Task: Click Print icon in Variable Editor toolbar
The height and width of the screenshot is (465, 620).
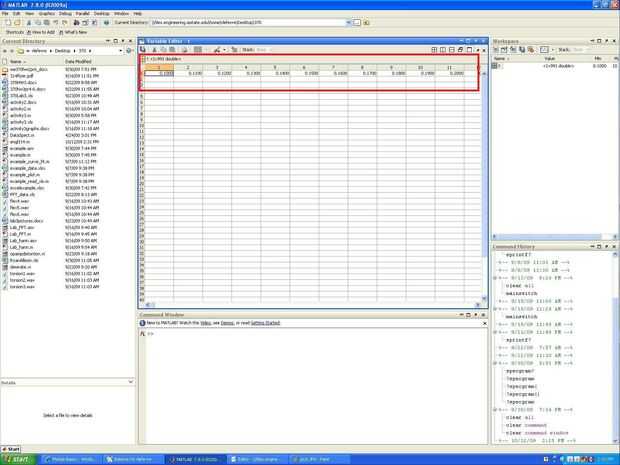Action: tap(184, 49)
